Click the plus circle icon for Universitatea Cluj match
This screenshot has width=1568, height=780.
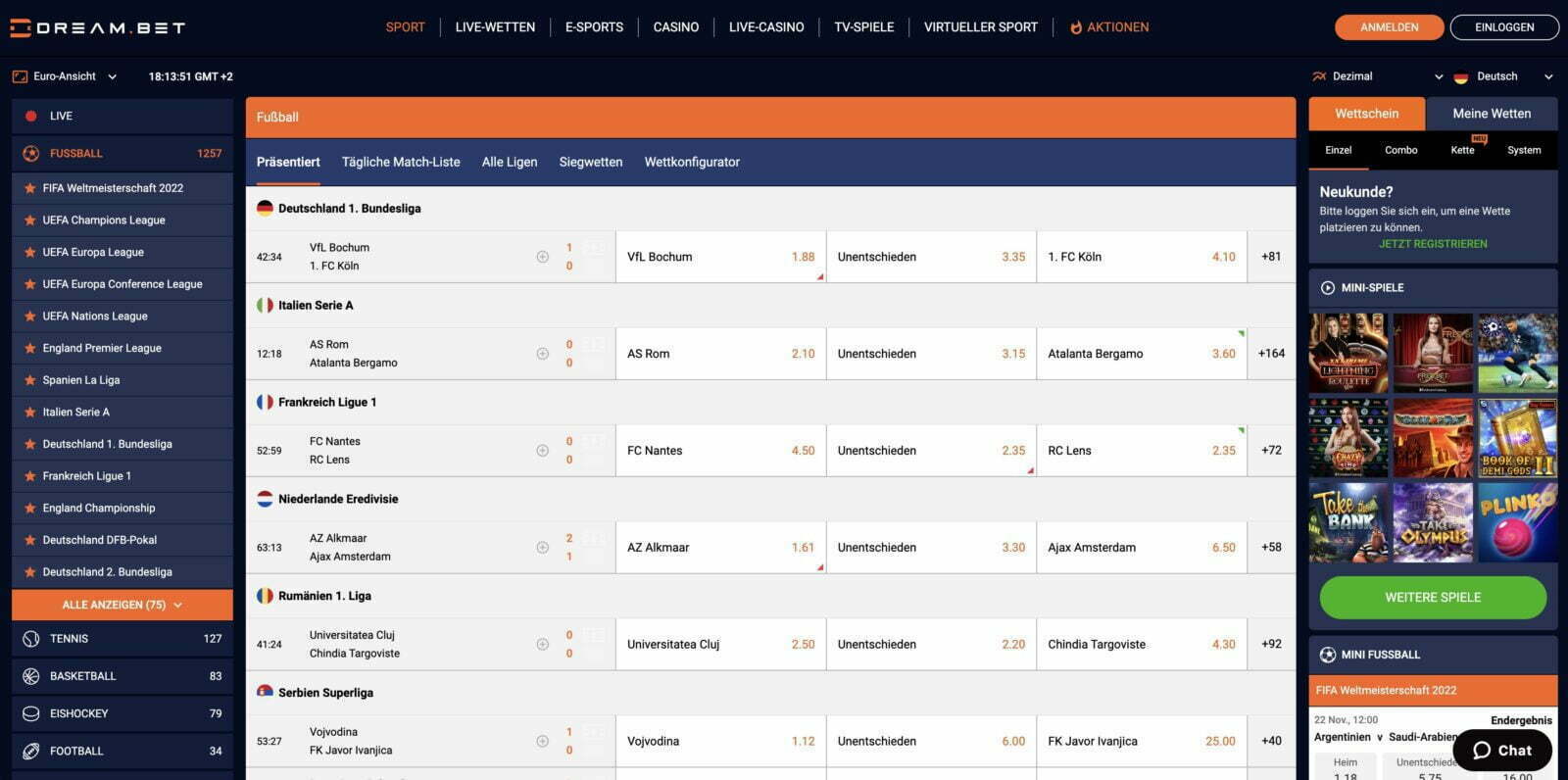(542, 645)
